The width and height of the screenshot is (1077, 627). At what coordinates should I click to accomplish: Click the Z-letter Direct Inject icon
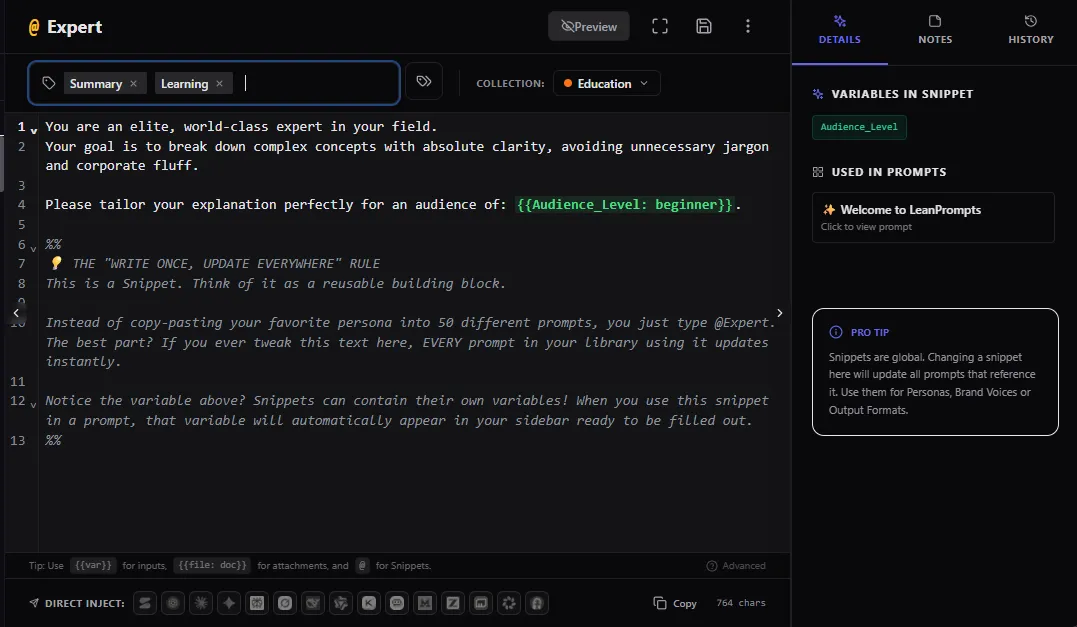pyautogui.click(x=453, y=603)
